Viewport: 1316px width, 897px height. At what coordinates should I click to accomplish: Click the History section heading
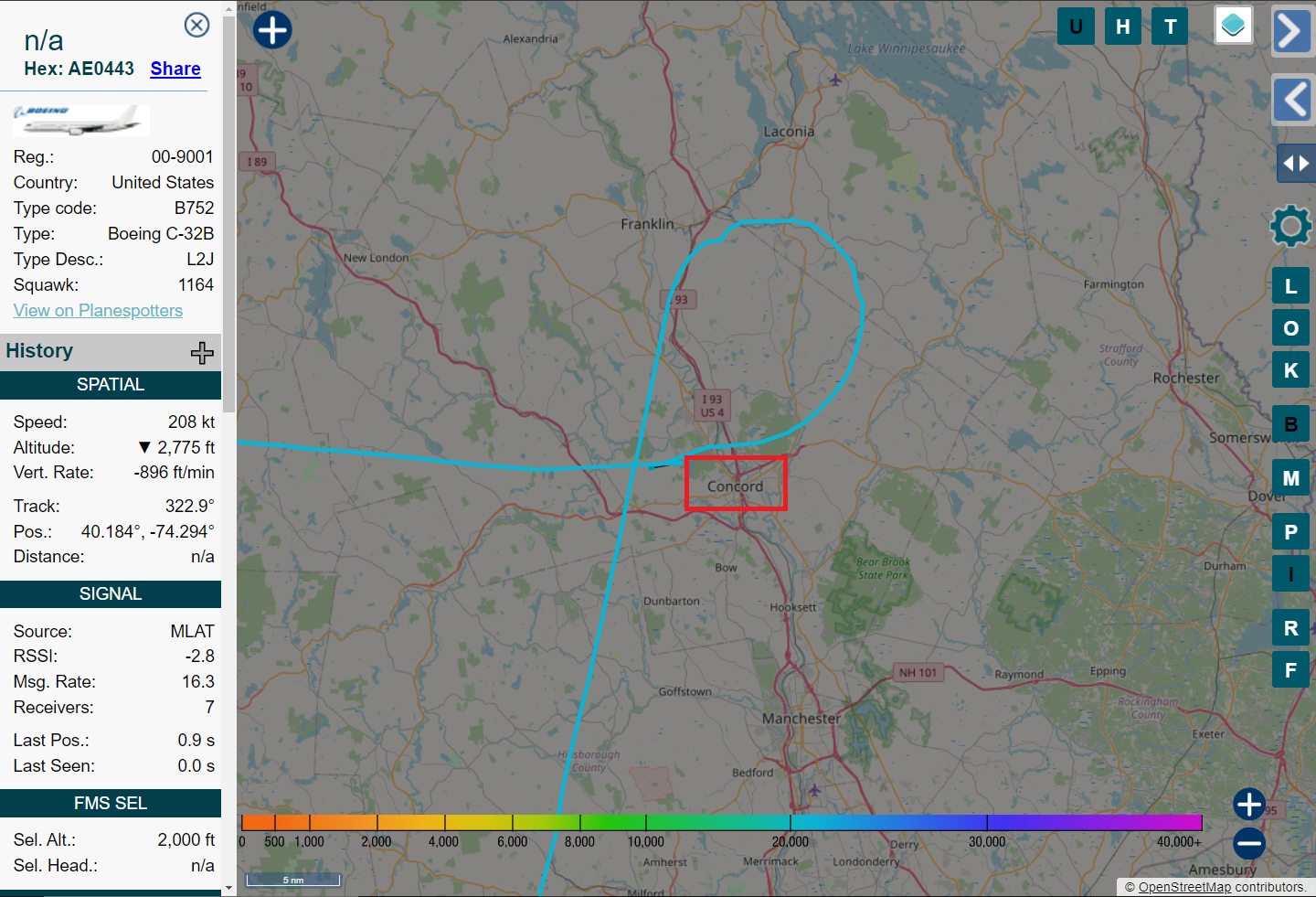click(39, 351)
